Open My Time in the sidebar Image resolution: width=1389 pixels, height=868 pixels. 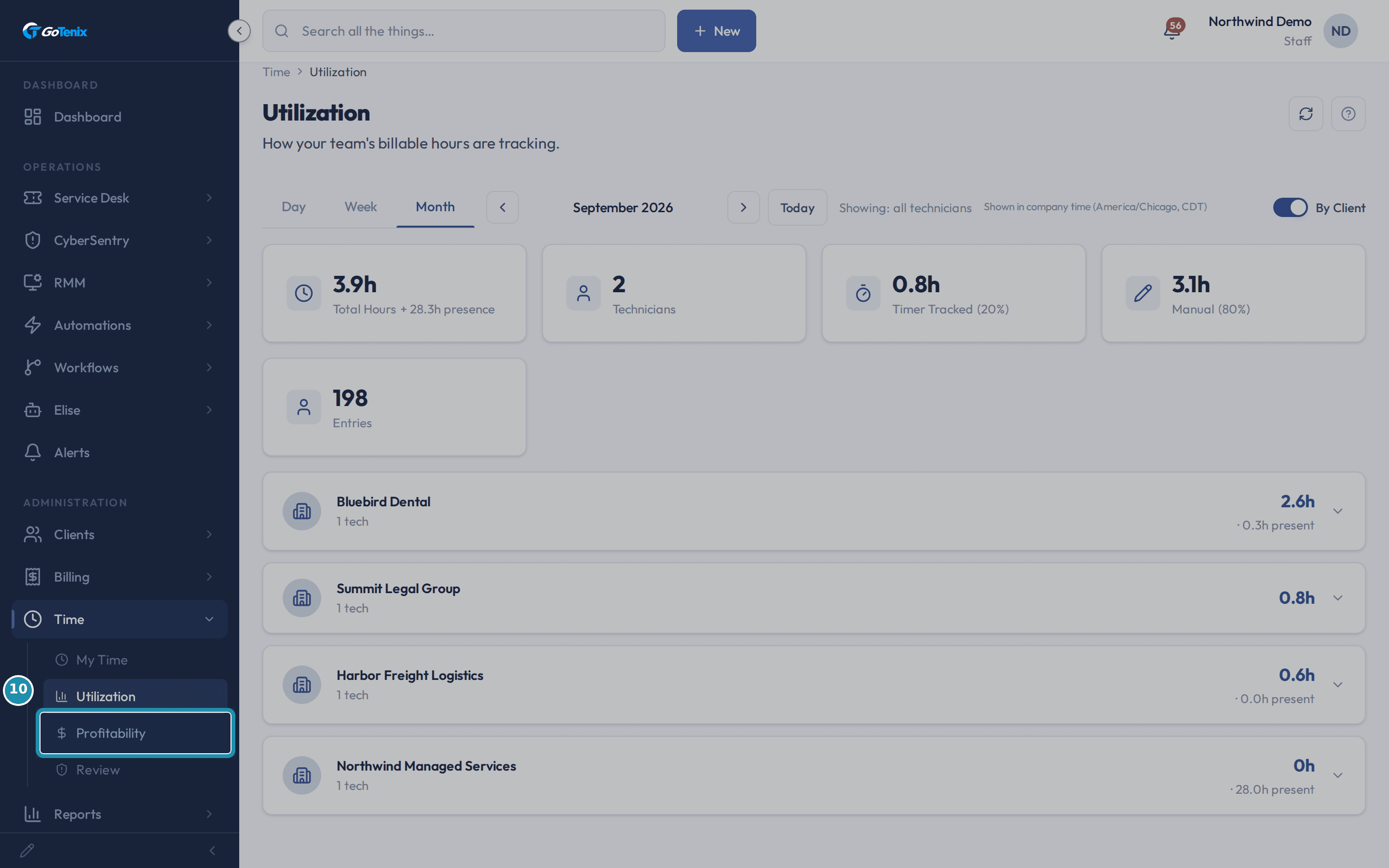click(x=136, y=660)
